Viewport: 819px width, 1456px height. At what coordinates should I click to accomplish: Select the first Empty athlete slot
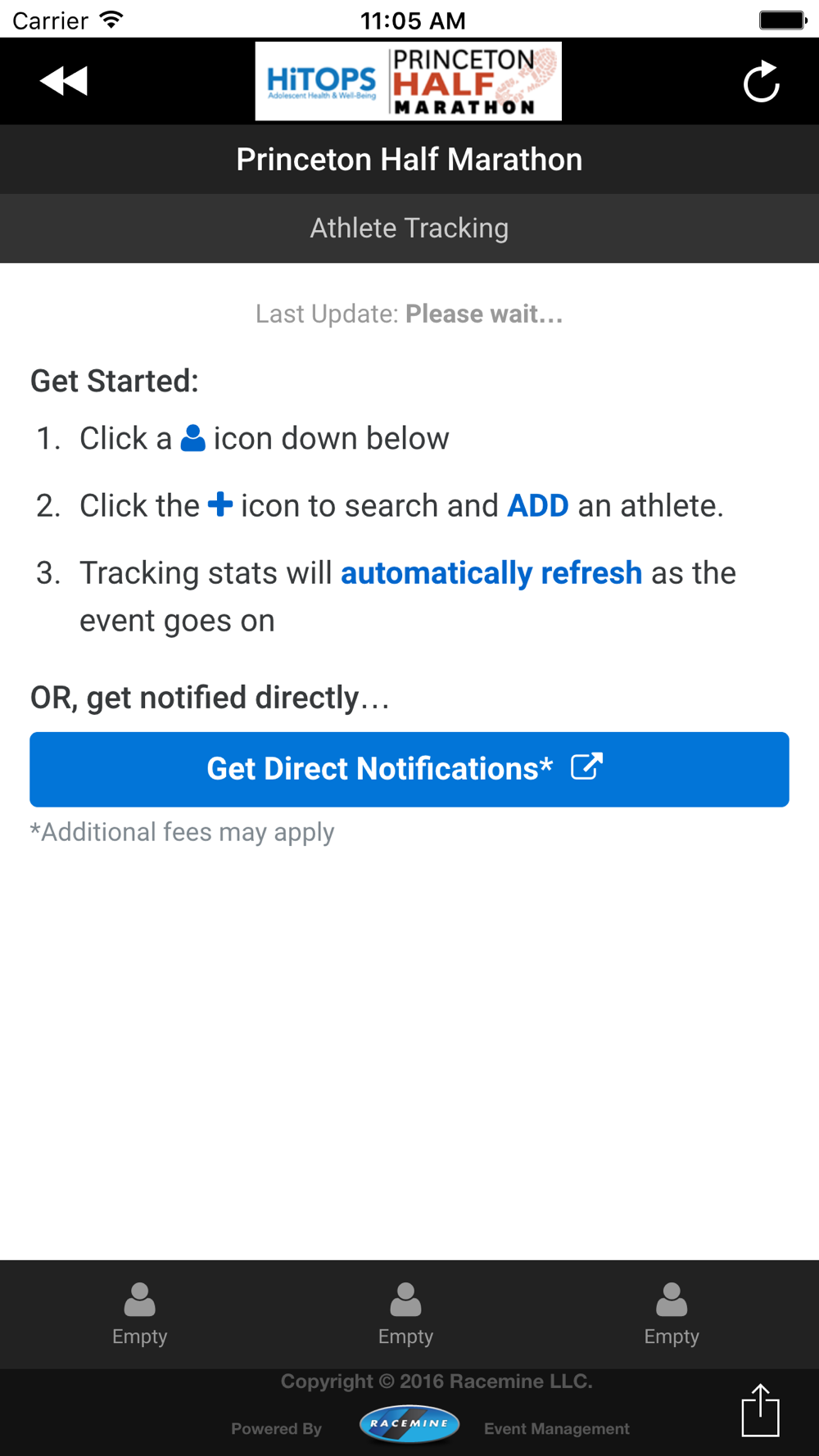click(140, 1314)
